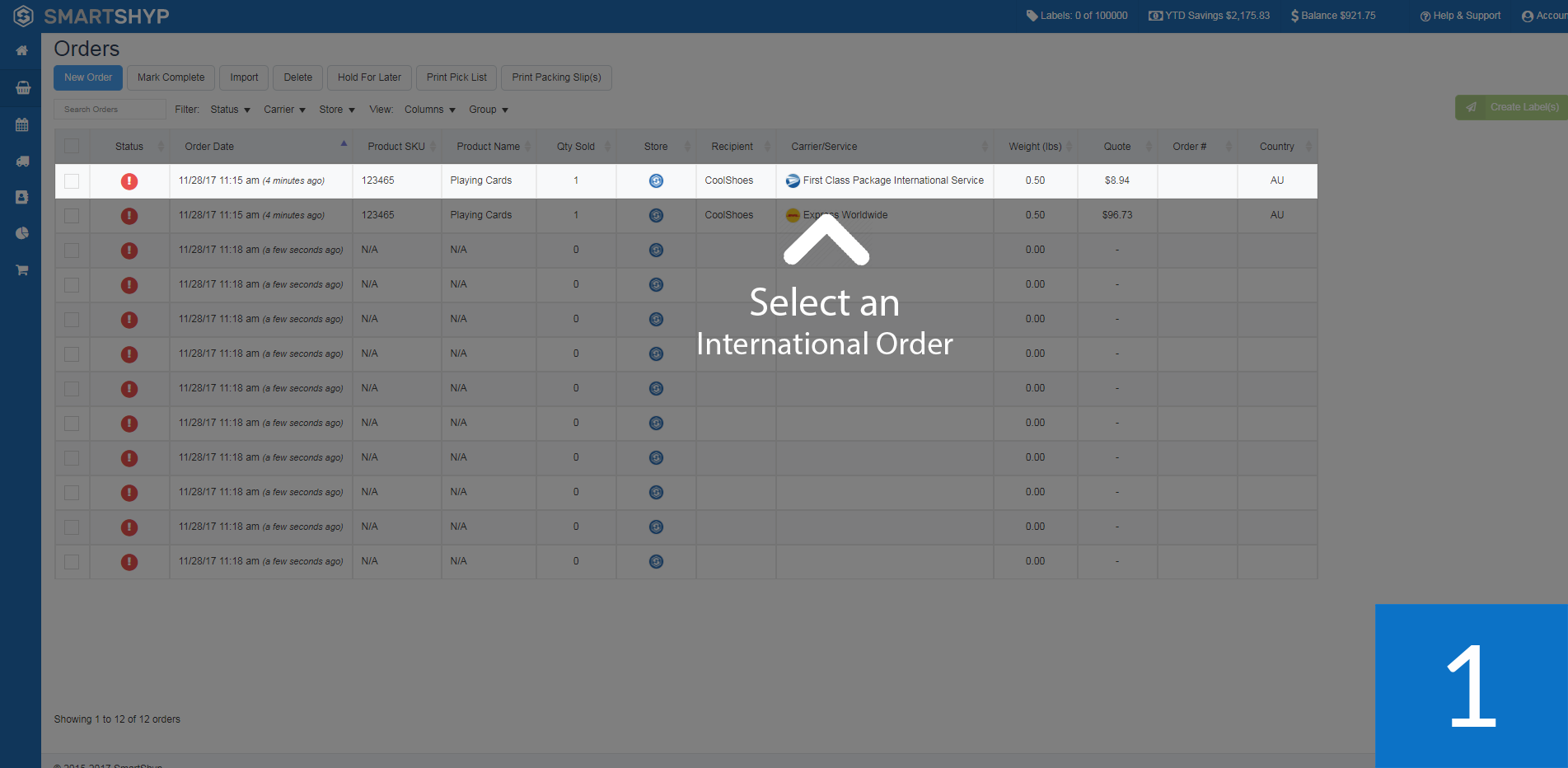Screen dimensions: 1568x768
Task: Click store icon in last order row
Action: click(656, 562)
